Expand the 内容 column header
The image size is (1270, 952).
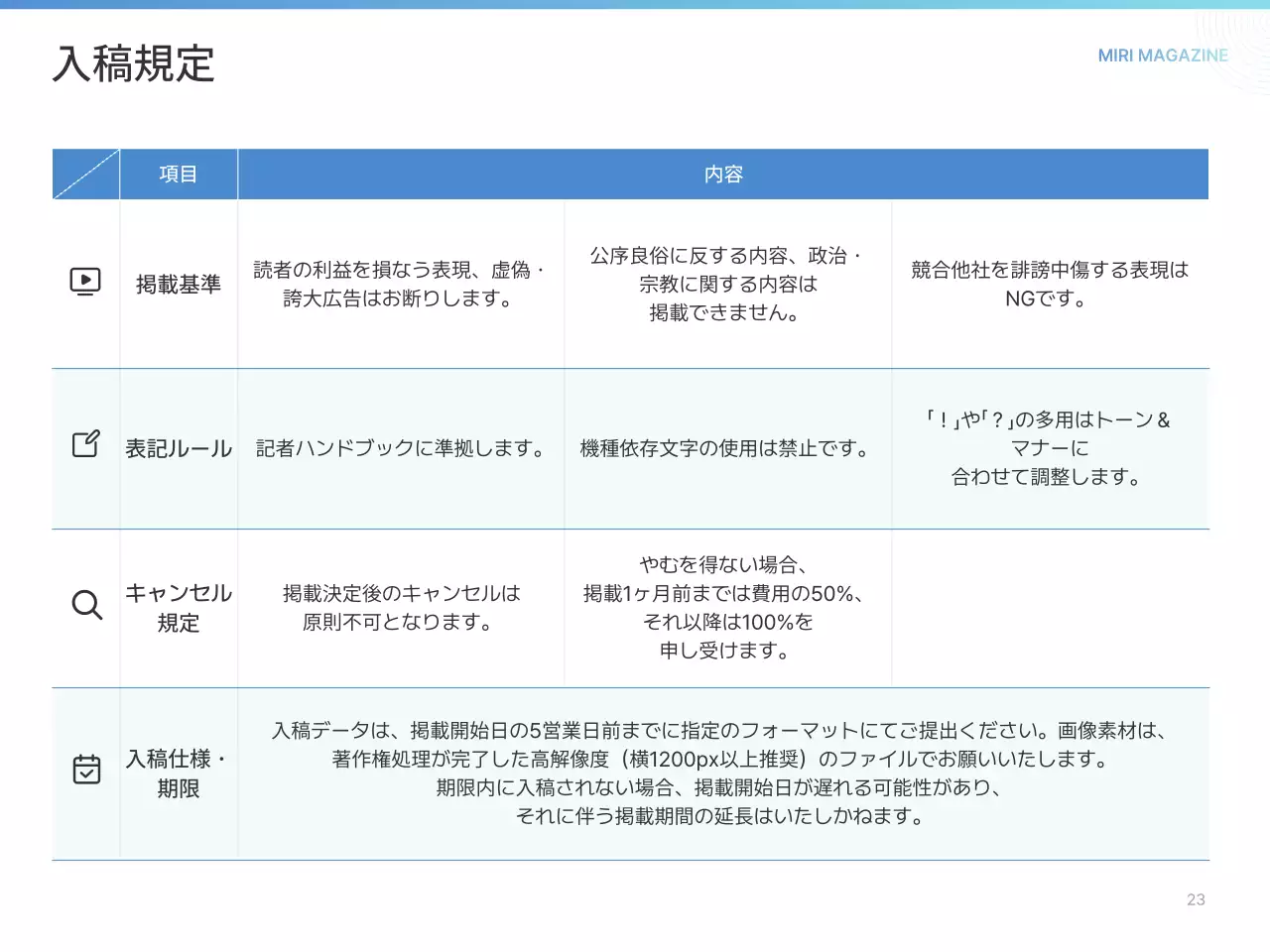pyautogui.click(x=723, y=174)
